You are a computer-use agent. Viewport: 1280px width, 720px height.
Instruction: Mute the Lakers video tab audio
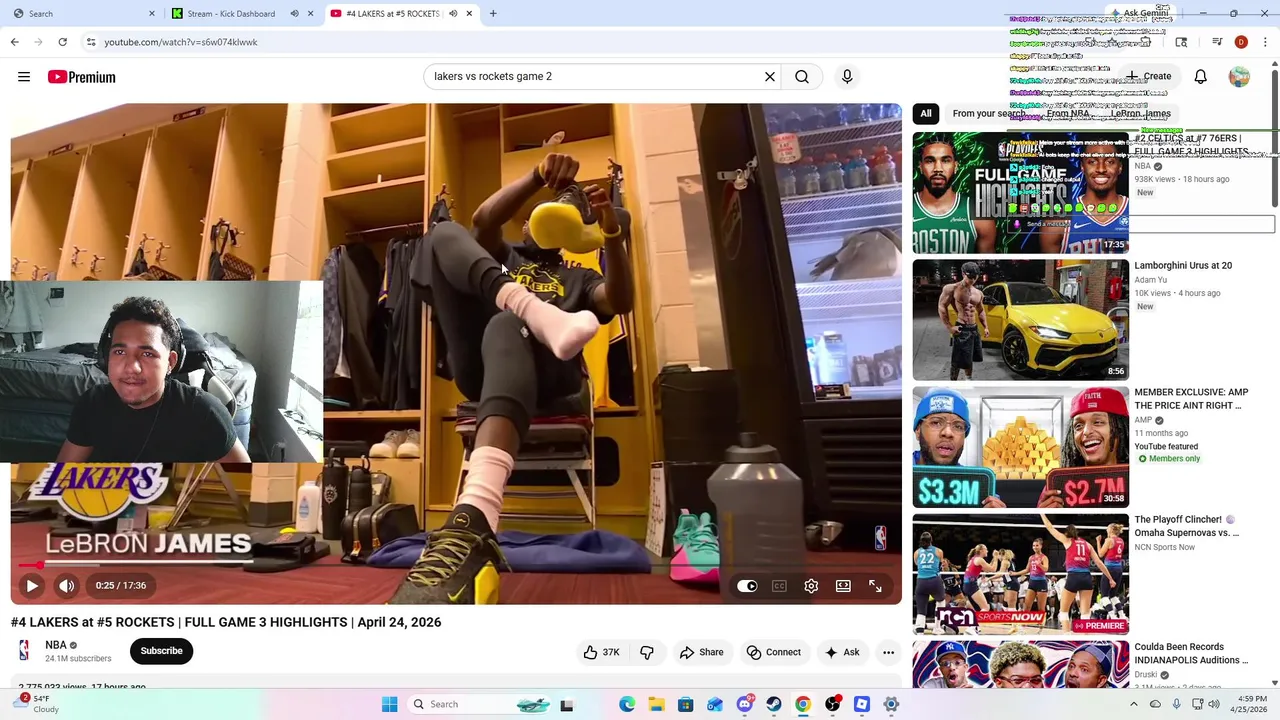(453, 13)
